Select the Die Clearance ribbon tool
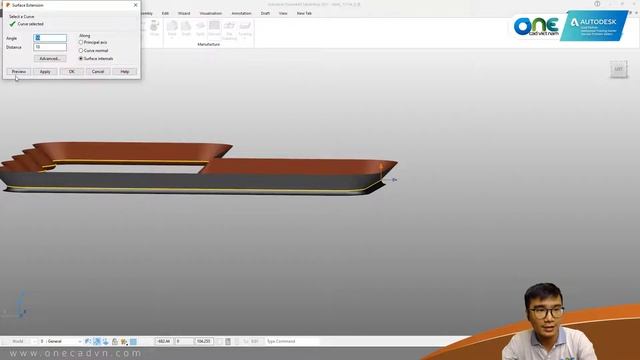 click(229, 30)
